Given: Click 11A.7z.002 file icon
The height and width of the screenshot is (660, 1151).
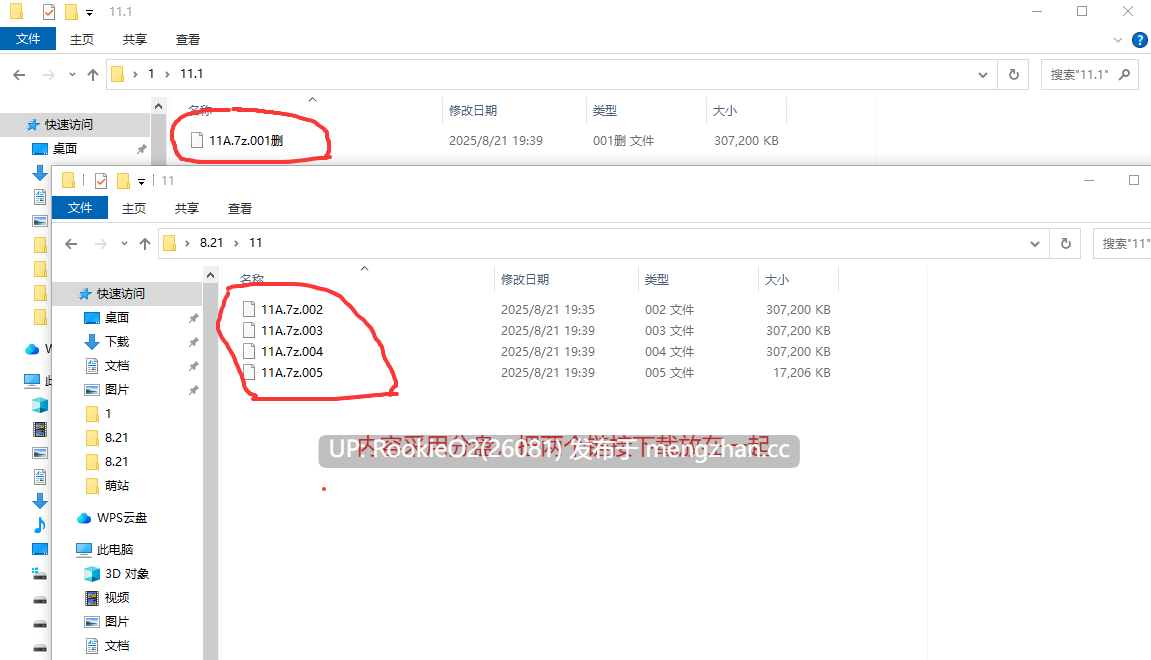Looking at the screenshot, I should coord(249,310).
